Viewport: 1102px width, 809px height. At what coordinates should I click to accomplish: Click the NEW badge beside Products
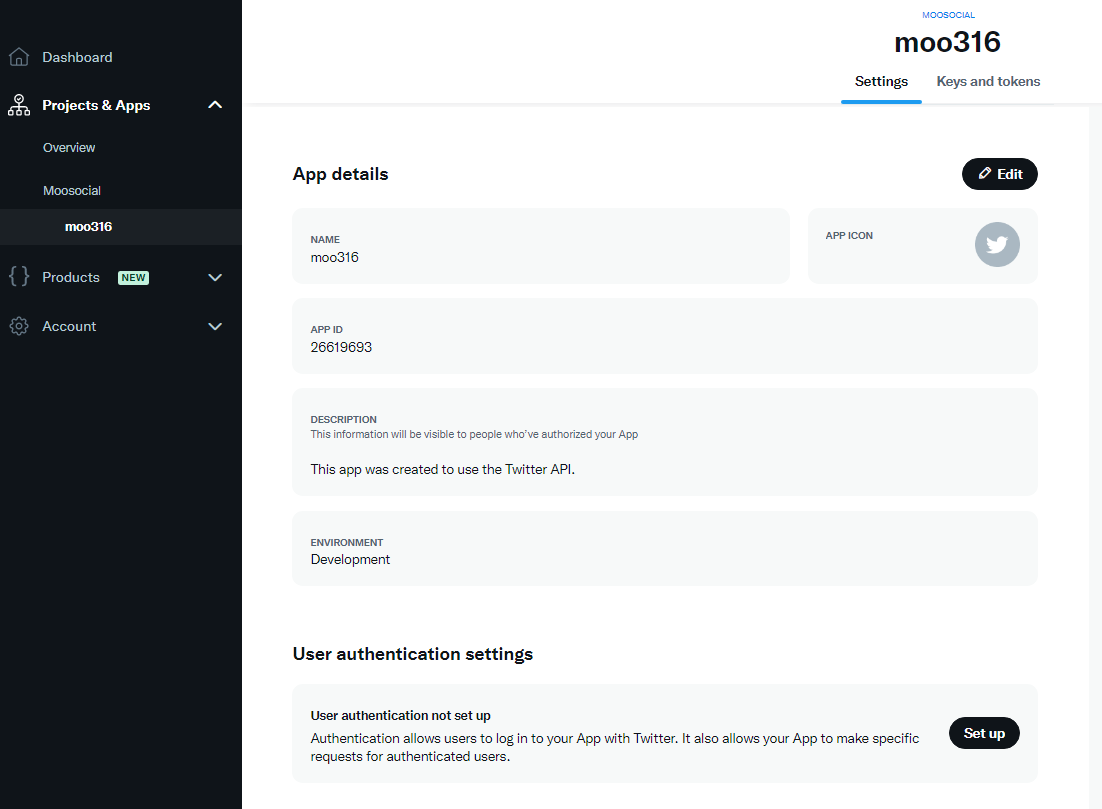pyautogui.click(x=134, y=278)
